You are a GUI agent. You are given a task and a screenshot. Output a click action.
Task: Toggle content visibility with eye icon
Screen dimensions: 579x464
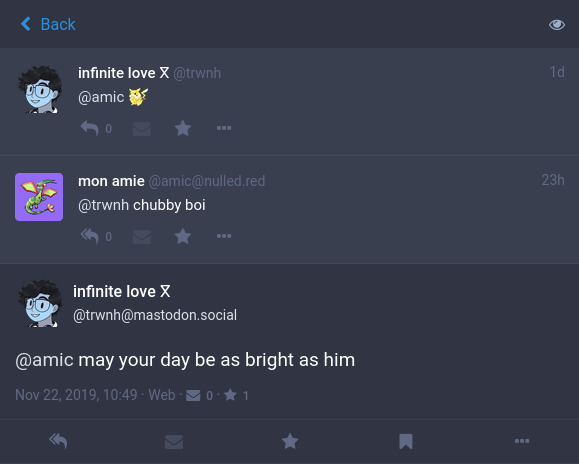point(556,25)
